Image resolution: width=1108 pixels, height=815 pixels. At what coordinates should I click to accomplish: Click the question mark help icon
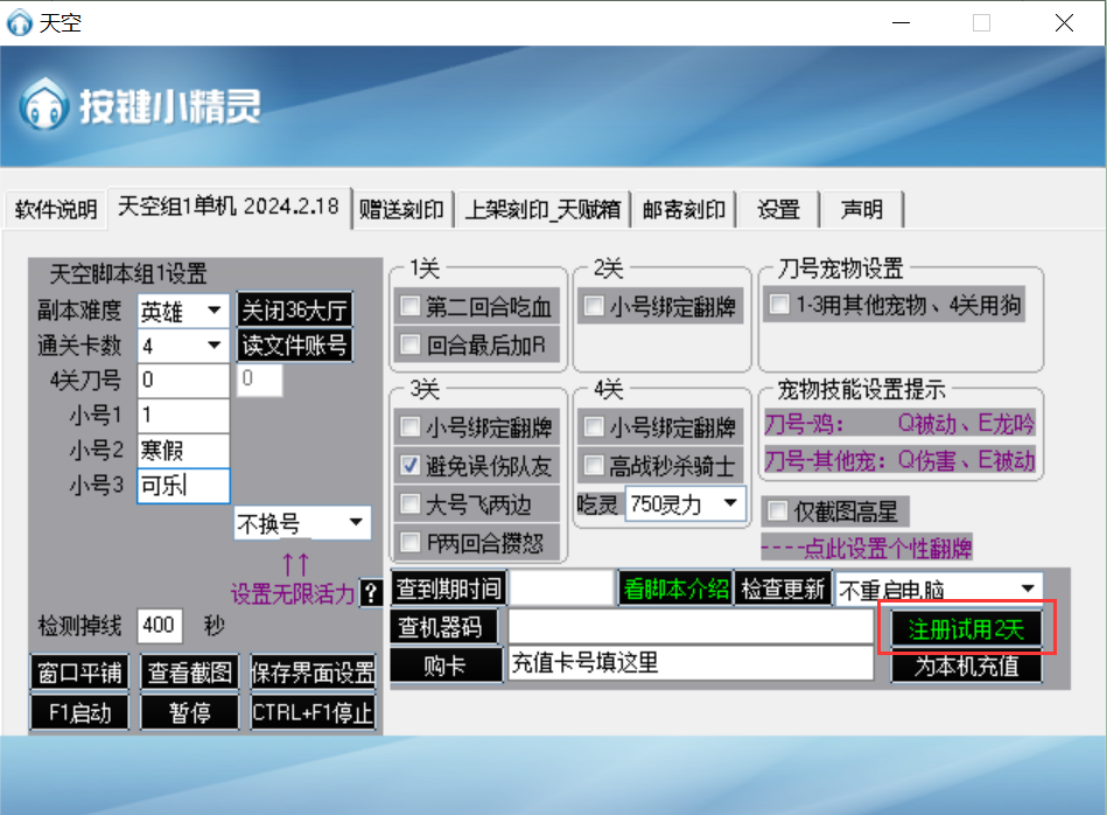pos(370,593)
